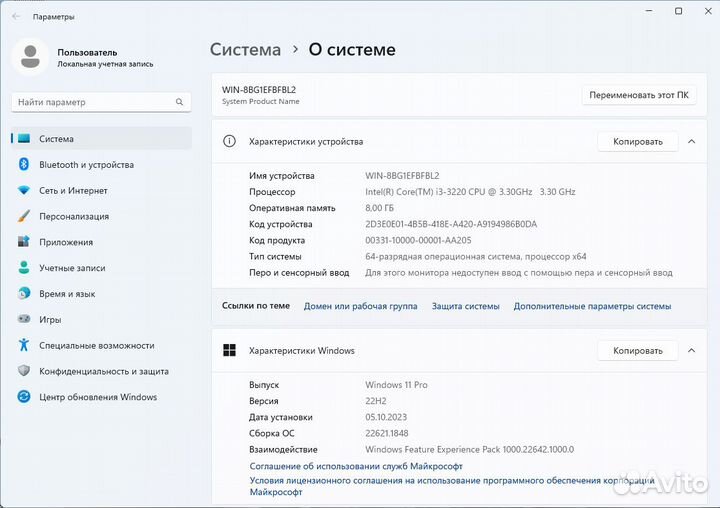Select Учетные записи category
This screenshot has height=508, width=720.
coord(101,267)
